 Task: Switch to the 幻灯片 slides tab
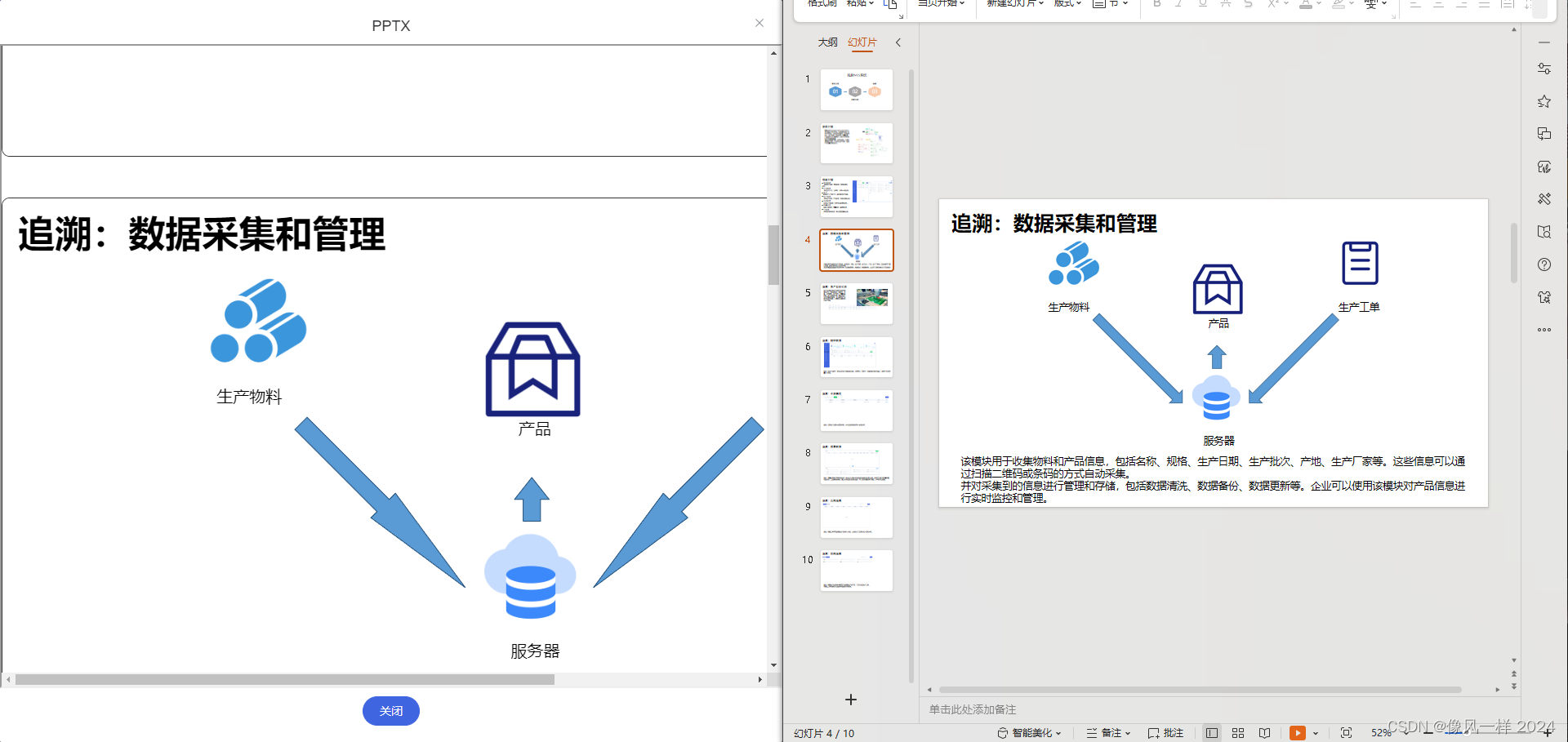(x=862, y=42)
